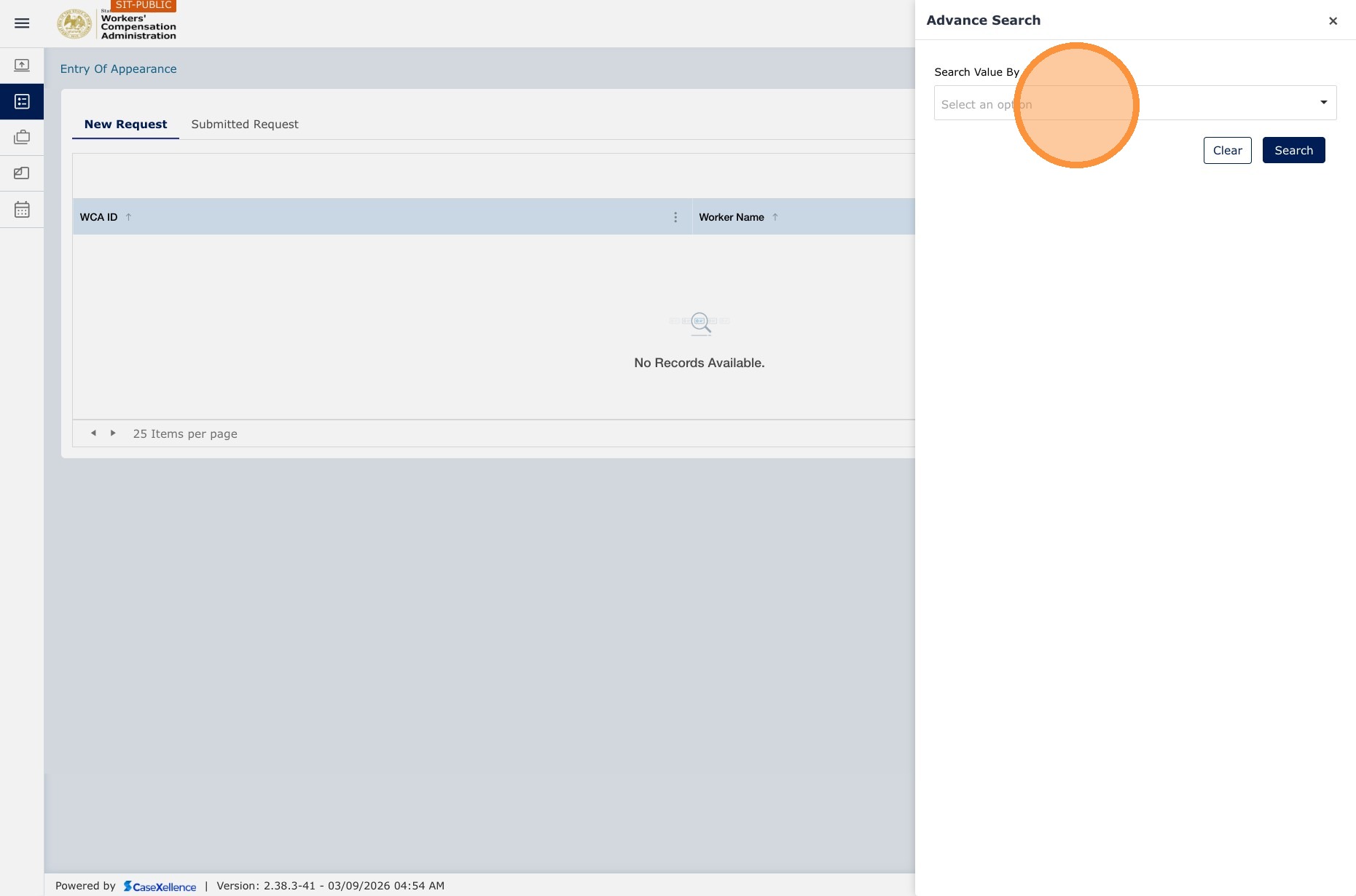
Task: Click the SIT-PUBLIC environment badge
Action: click(144, 5)
